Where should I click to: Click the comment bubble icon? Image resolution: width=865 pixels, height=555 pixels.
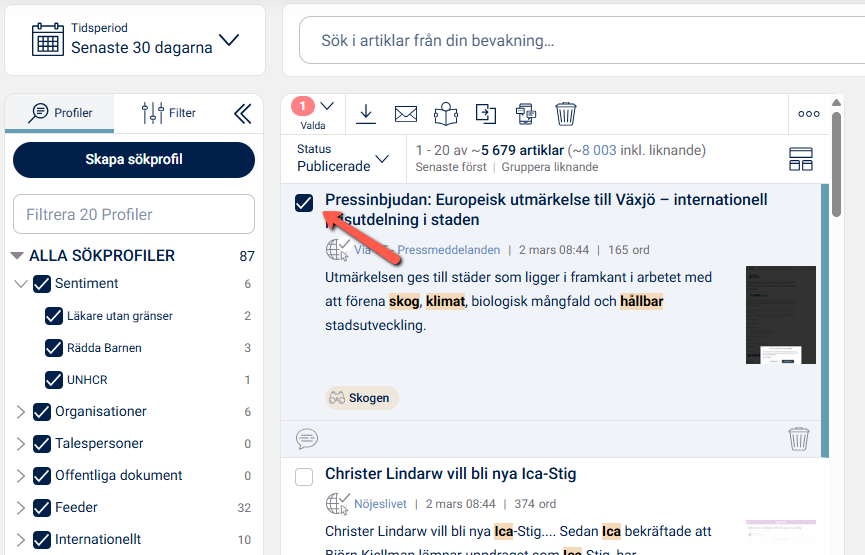(307, 439)
